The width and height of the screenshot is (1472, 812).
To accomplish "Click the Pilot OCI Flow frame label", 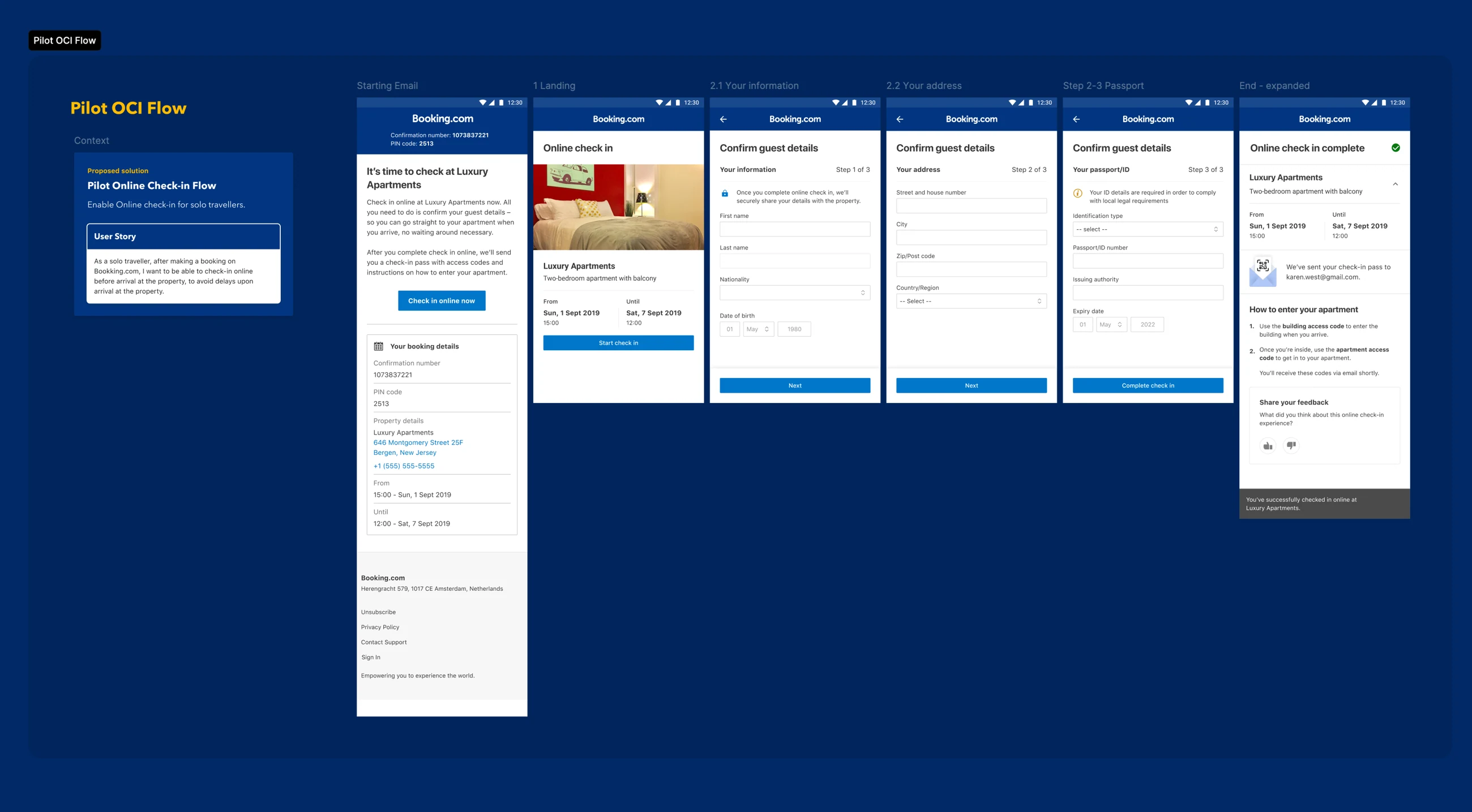I will point(65,41).
